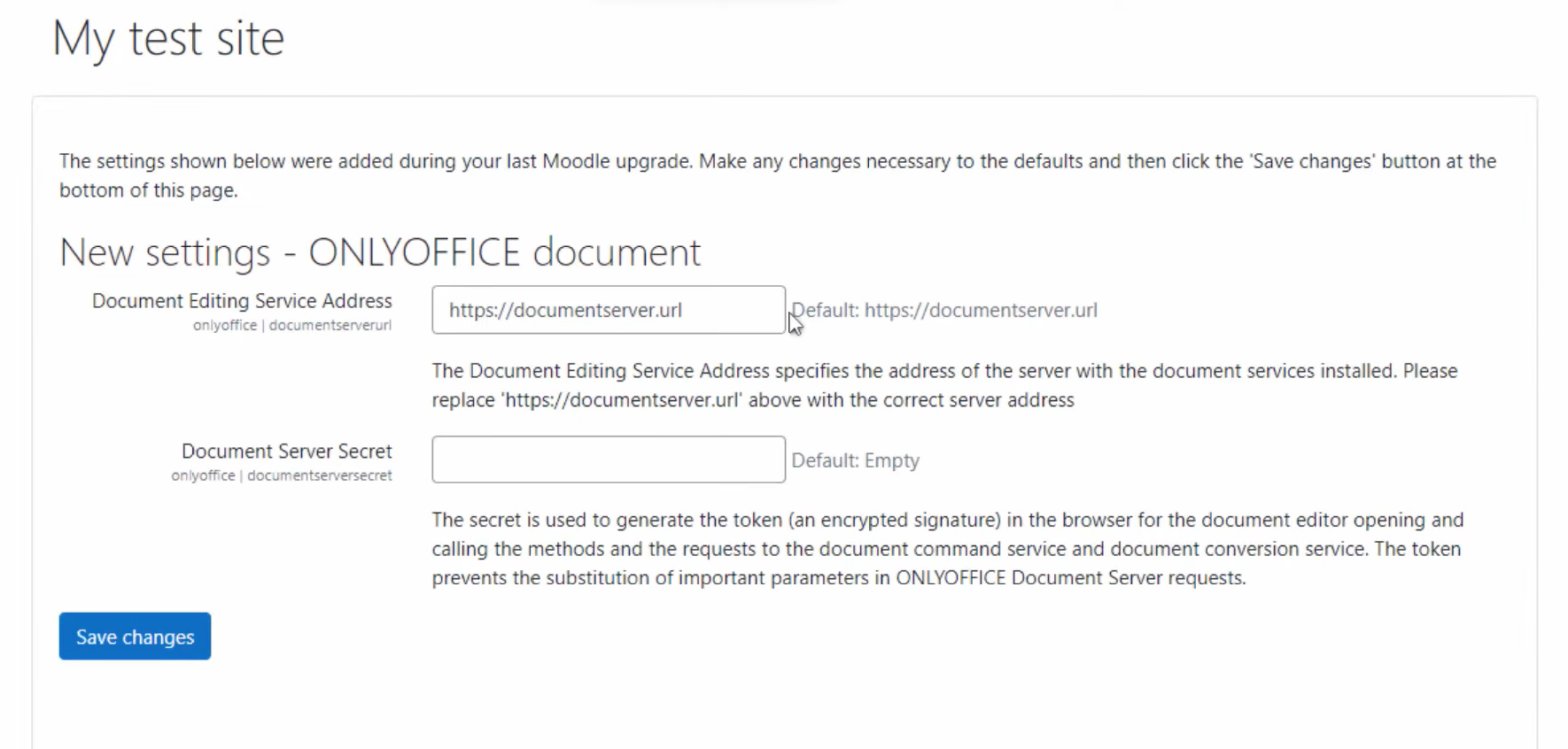
Task: Focus the Document Server Secret text box
Action: (x=608, y=459)
